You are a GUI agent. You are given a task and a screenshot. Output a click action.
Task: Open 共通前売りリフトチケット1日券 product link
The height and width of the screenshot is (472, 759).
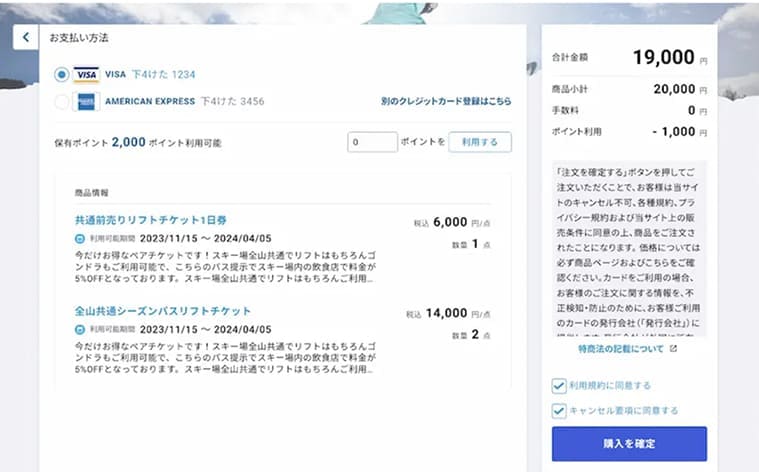pos(151,220)
